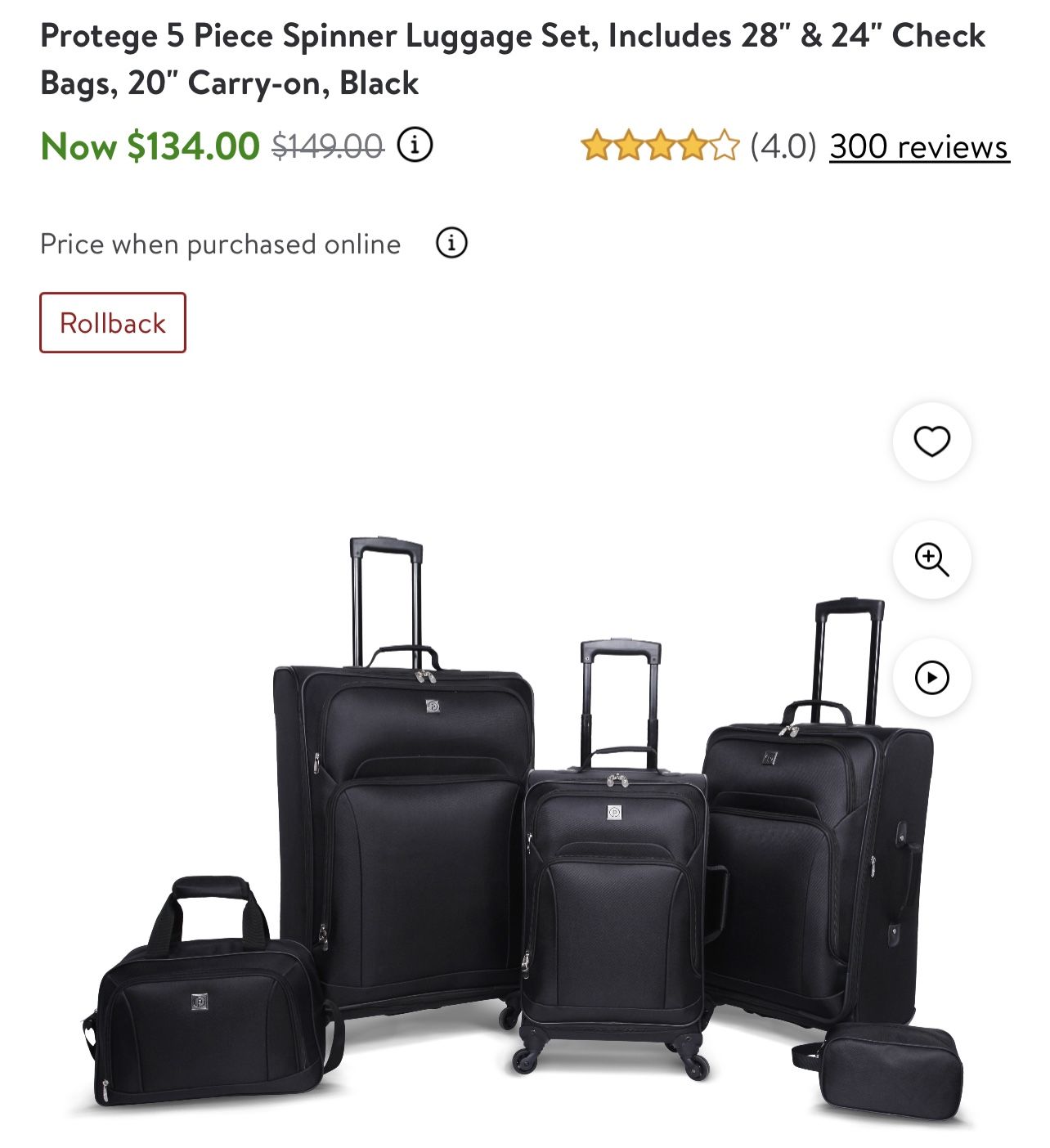Open the 300 reviews link
Screen dimensions: 1050x1148
click(919, 146)
